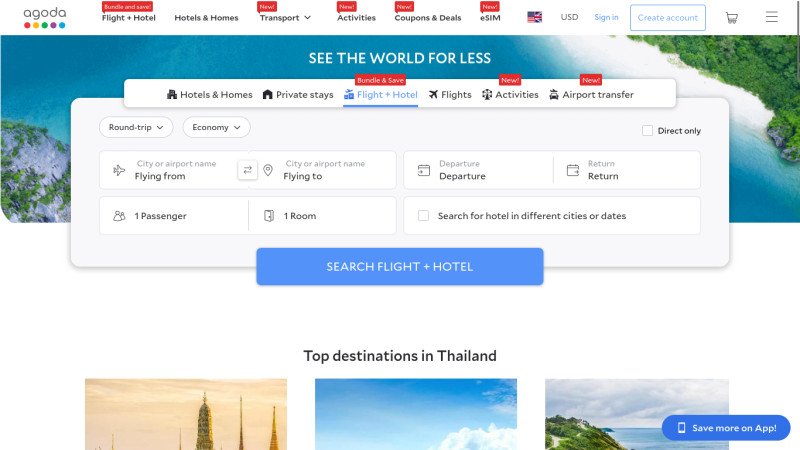Click the Create account button
This screenshot has width=800, height=450.
click(667, 17)
